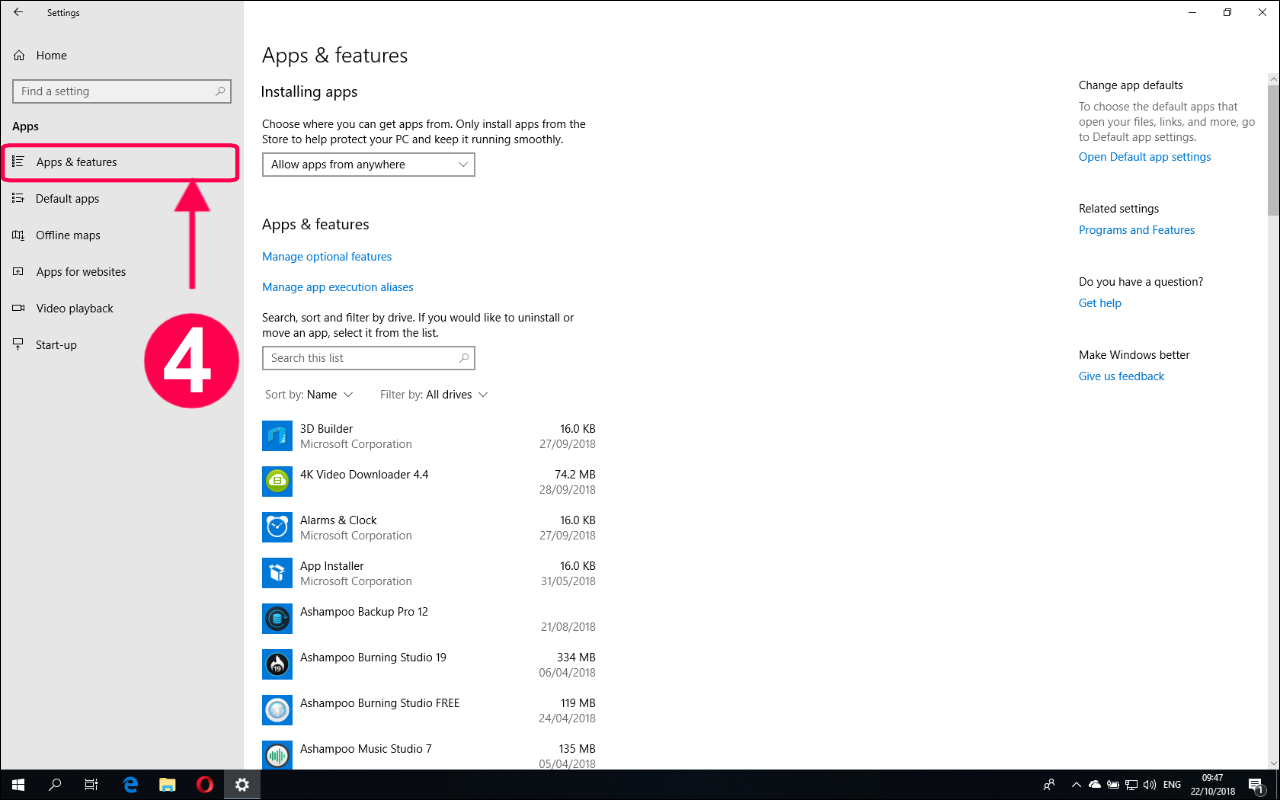1280x800 pixels.
Task: Open the Action Center notifications
Action: 1256,785
